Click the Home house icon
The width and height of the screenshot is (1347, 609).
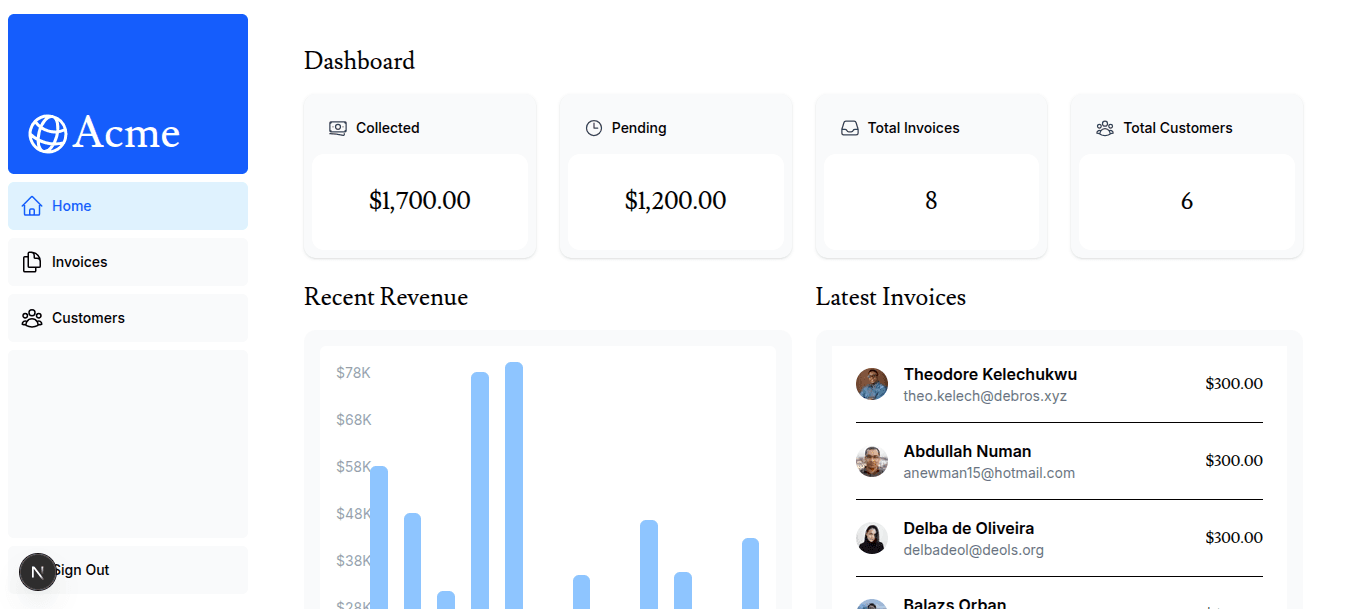pyautogui.click(x=32, y=206)
